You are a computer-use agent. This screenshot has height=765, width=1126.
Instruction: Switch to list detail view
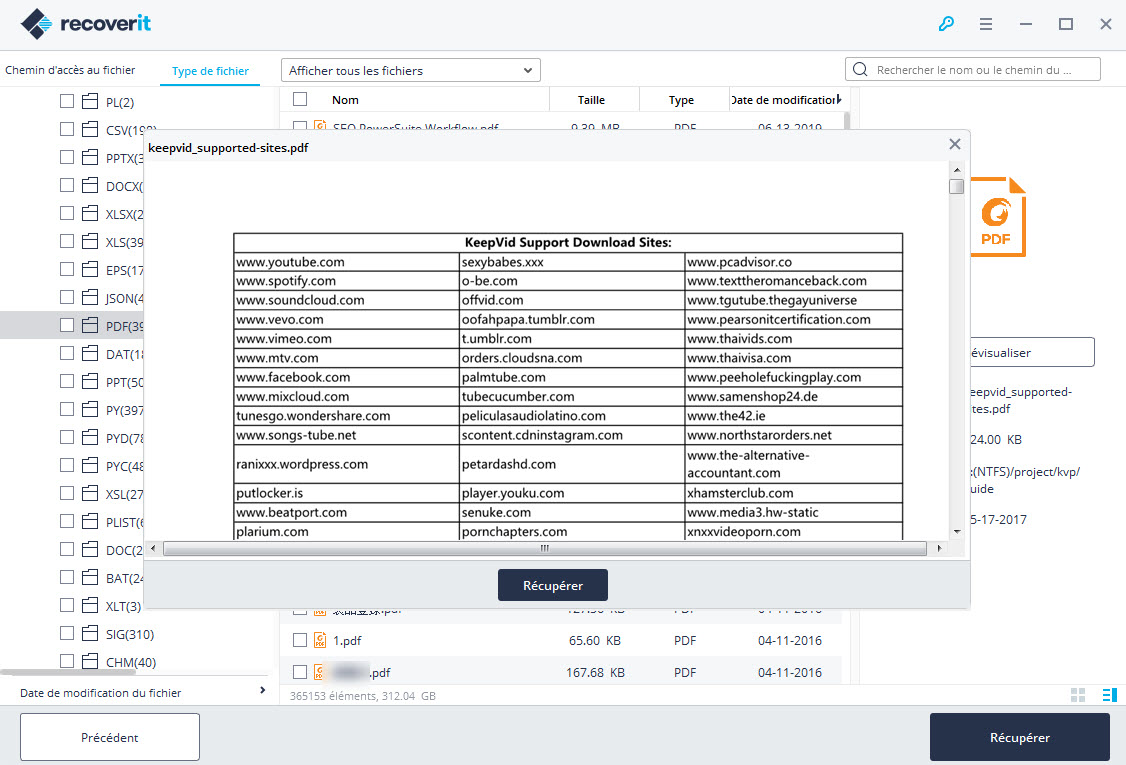[x=1109, y=695]
